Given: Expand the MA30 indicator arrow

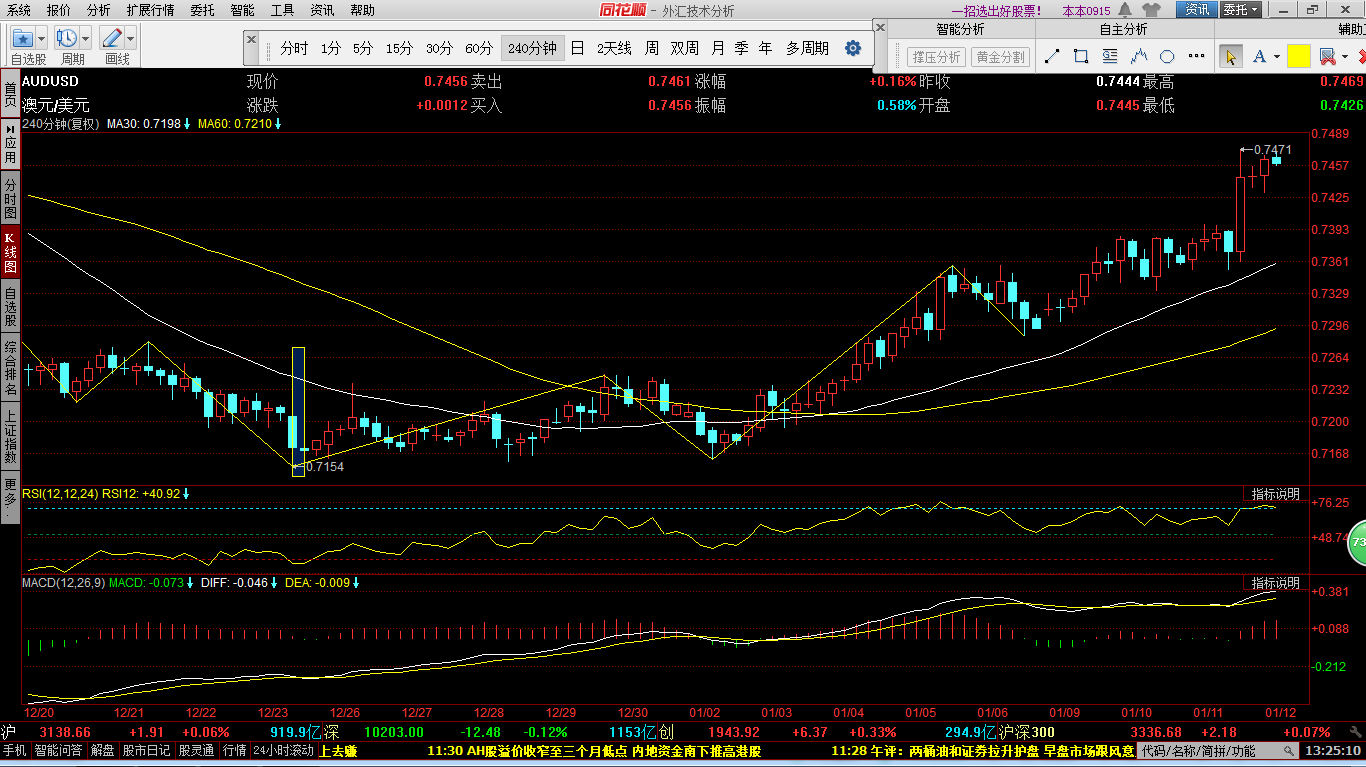Looking at the screenshot, I should (187, 124).
